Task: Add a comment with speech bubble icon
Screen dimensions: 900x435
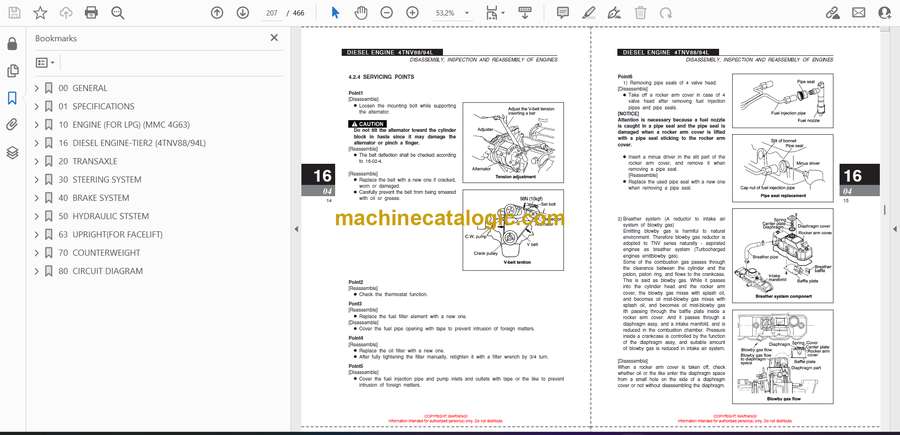Action: (563, 13)
